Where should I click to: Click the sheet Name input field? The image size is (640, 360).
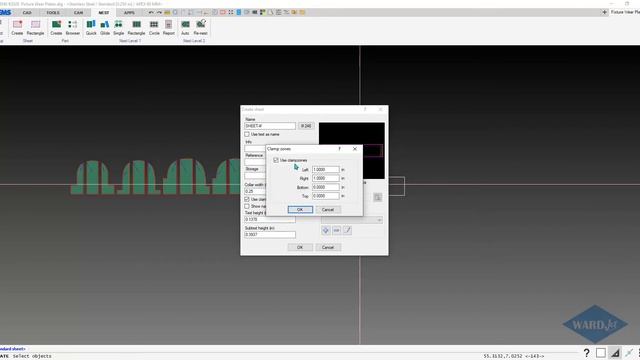click(x=270, y=126)
